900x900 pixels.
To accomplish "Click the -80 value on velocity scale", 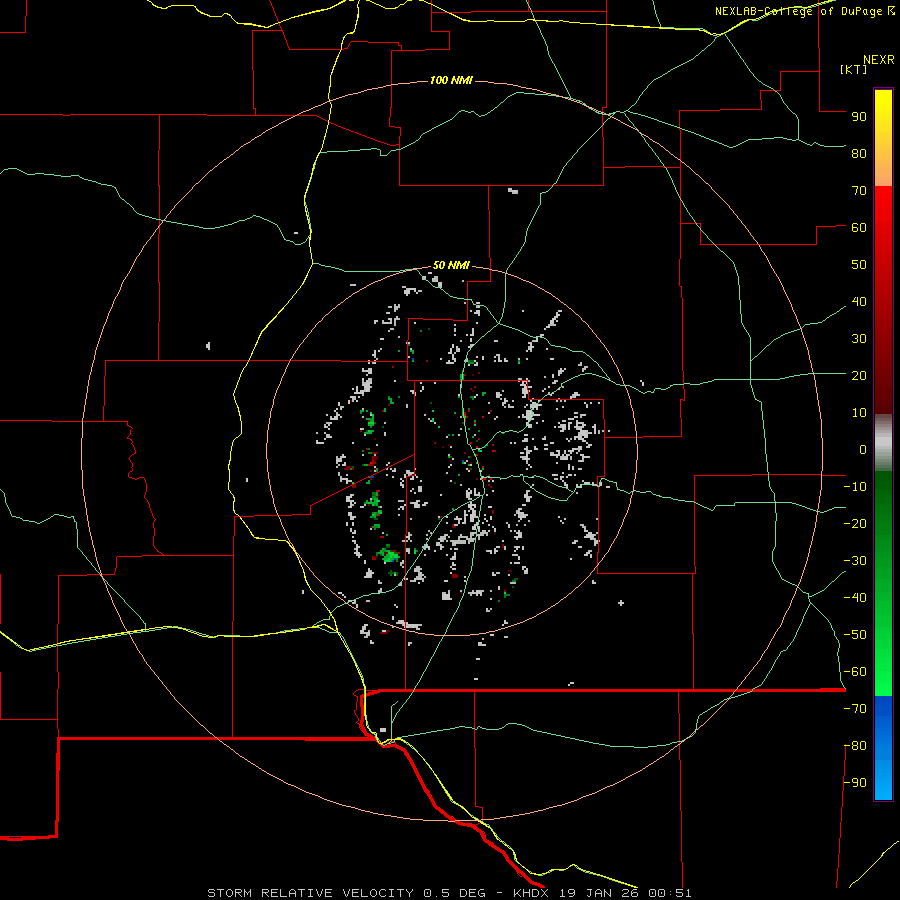I will pyautogui.click(x=855, y=746).
